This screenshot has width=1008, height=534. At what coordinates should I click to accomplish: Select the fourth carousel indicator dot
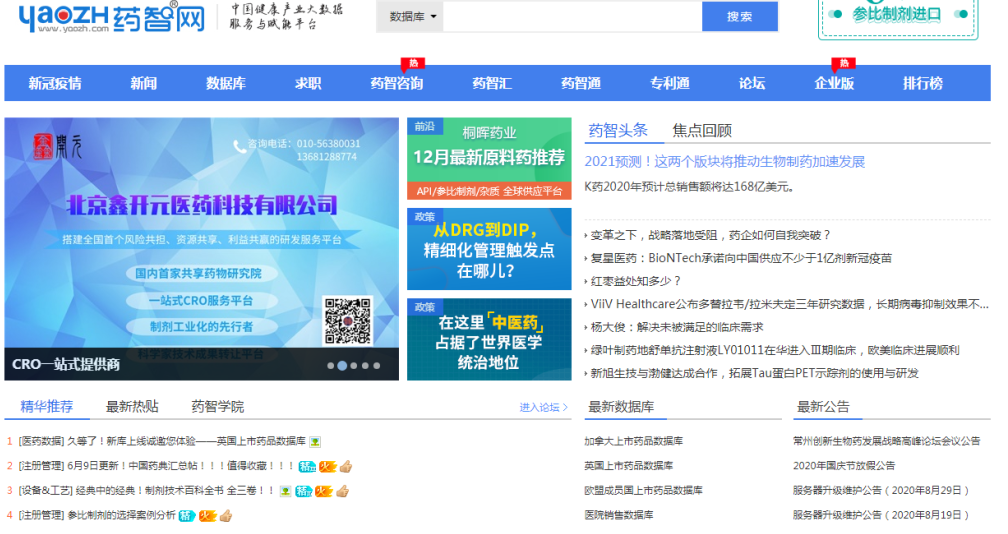[365, 366]
